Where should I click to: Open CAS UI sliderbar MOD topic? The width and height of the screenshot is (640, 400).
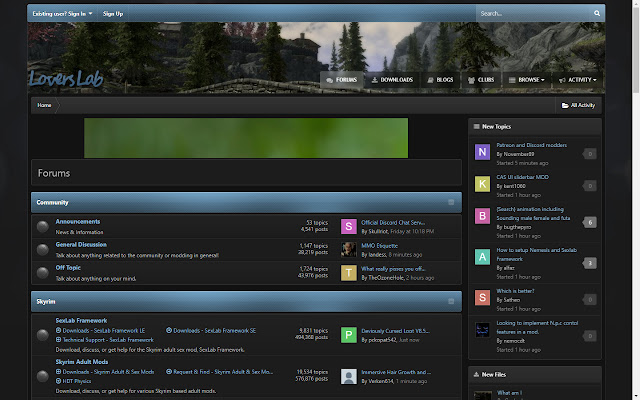(522, 177)
